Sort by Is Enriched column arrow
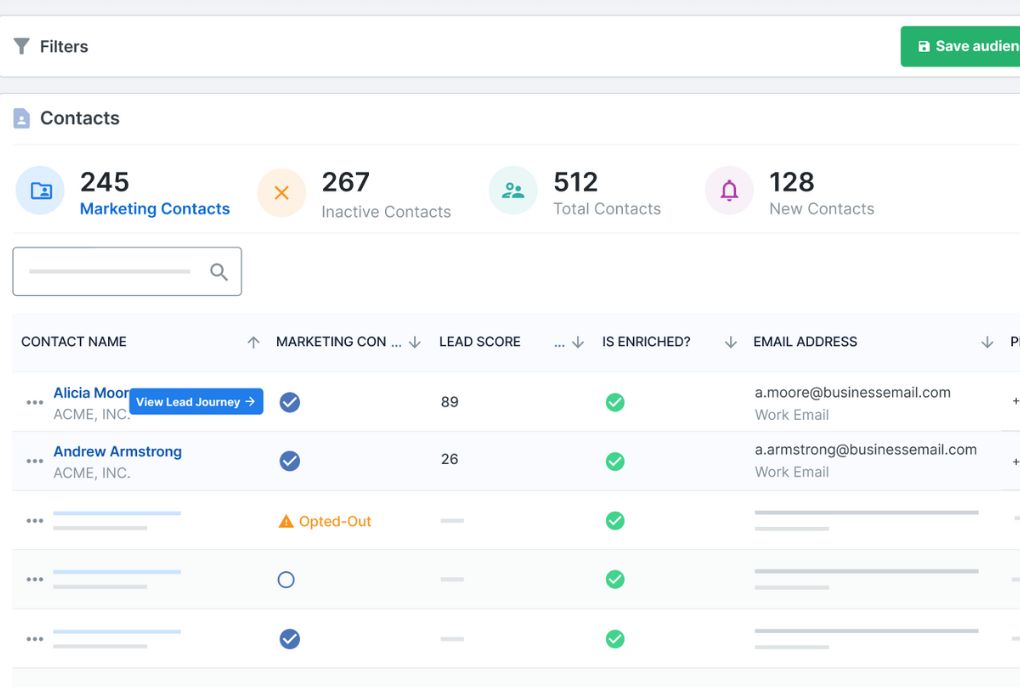Image resolution: width=1020 pixels, height=700 pixels. pos(731,342)
